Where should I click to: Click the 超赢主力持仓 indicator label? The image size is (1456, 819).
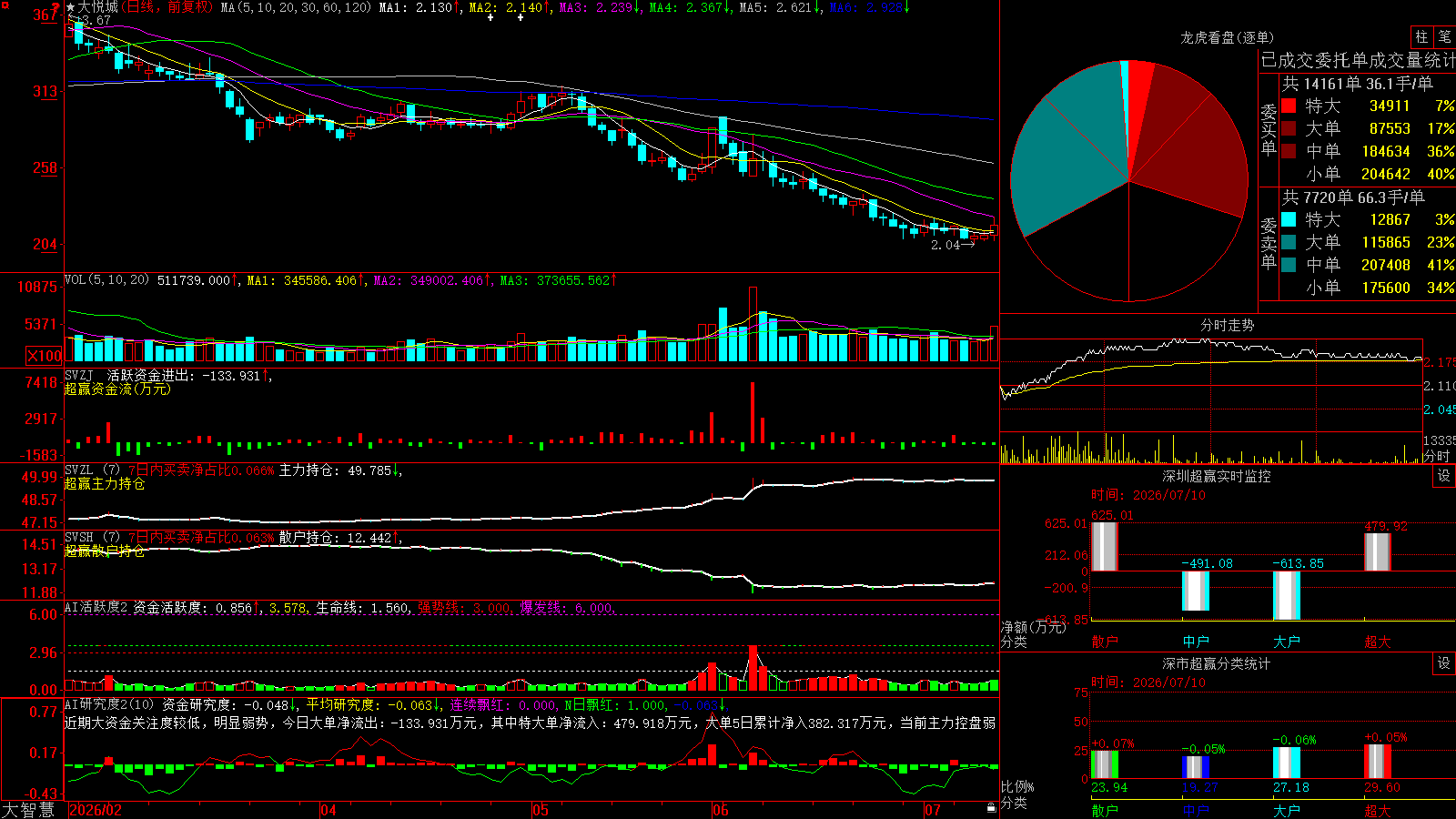pyautogui.click(x=105, y=483)
